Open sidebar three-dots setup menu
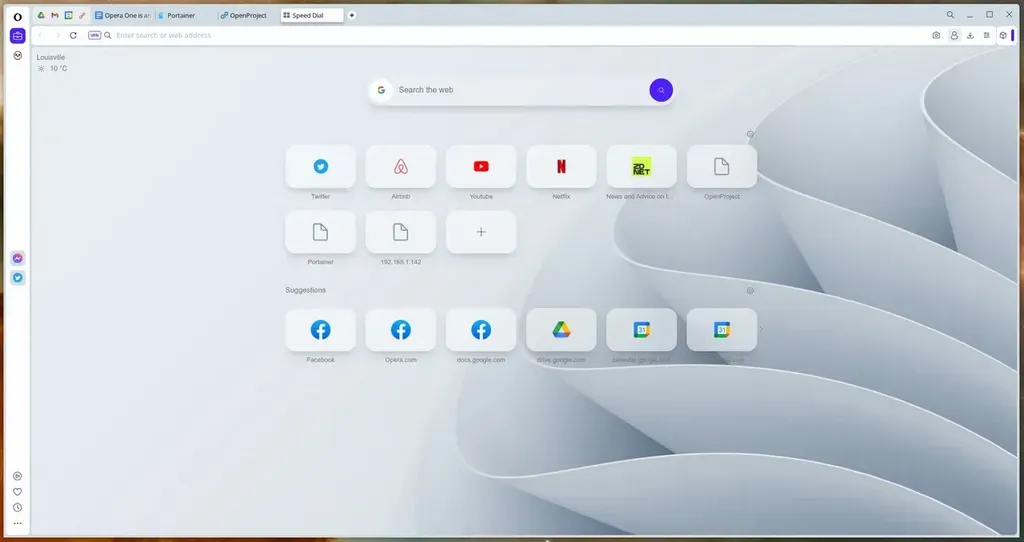This screenshot has height=542, width=1024. 18,523
